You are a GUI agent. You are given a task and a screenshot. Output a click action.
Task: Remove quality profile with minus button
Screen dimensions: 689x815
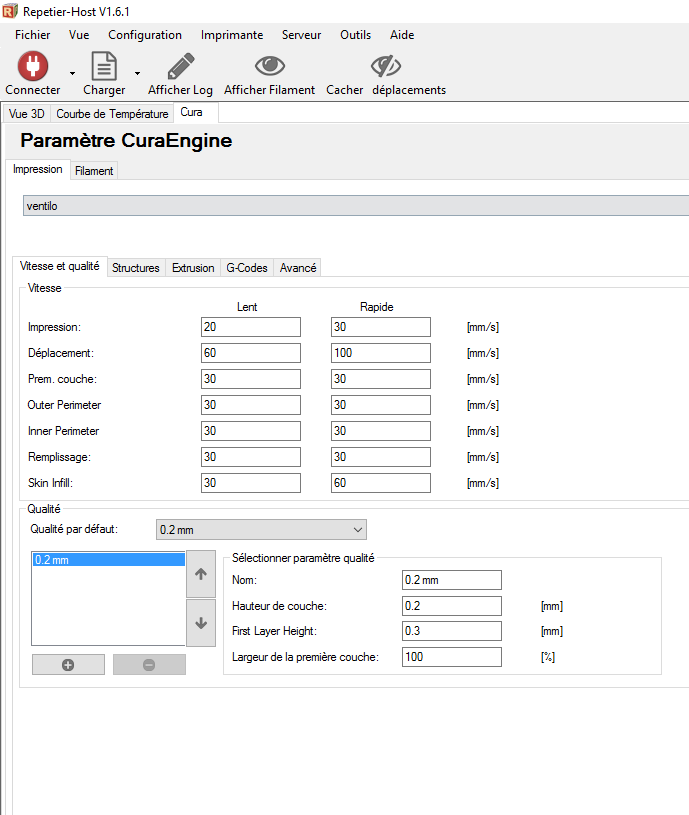149,665
